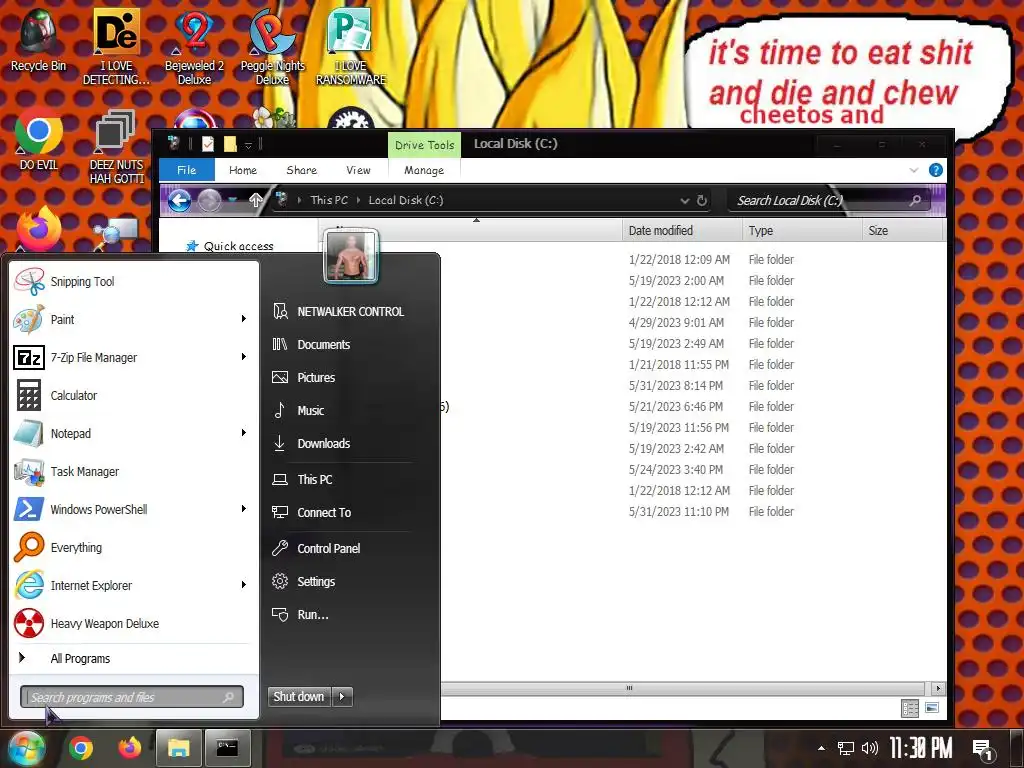Open Bejeweled 2 Deluxe desktop shortcut
The height and width of the screenshot is (768, 1024).
tap(195, 47)
